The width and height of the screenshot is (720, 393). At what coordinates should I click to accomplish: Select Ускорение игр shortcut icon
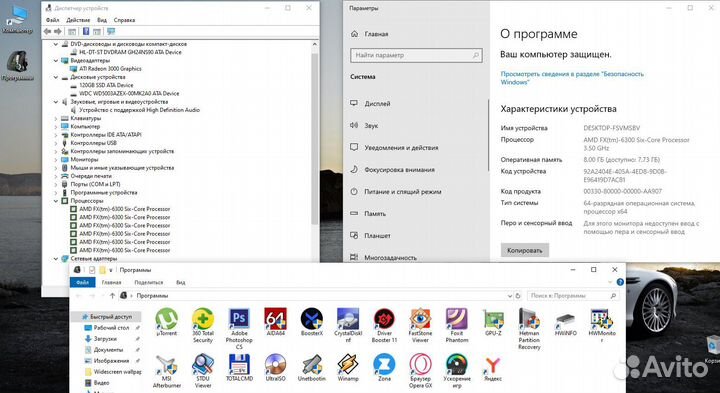pyautogui.click(x=457, y=371)
